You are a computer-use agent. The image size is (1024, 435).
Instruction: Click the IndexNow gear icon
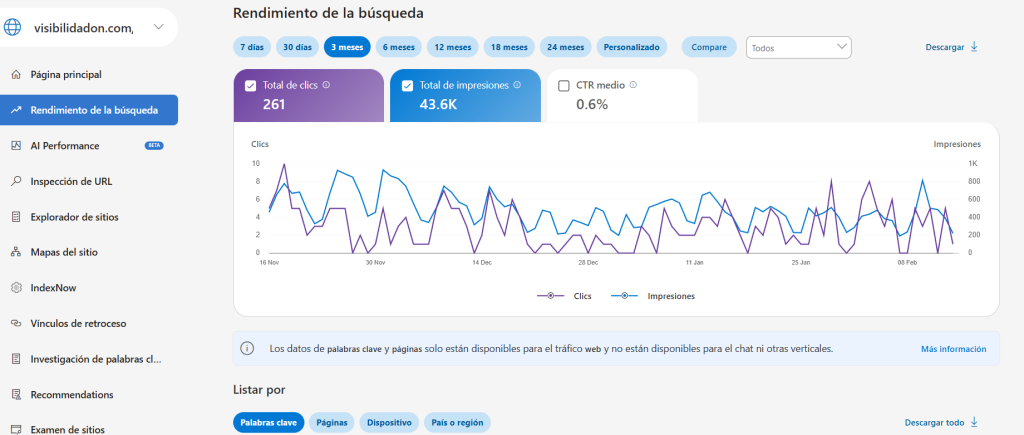(16, 288)
